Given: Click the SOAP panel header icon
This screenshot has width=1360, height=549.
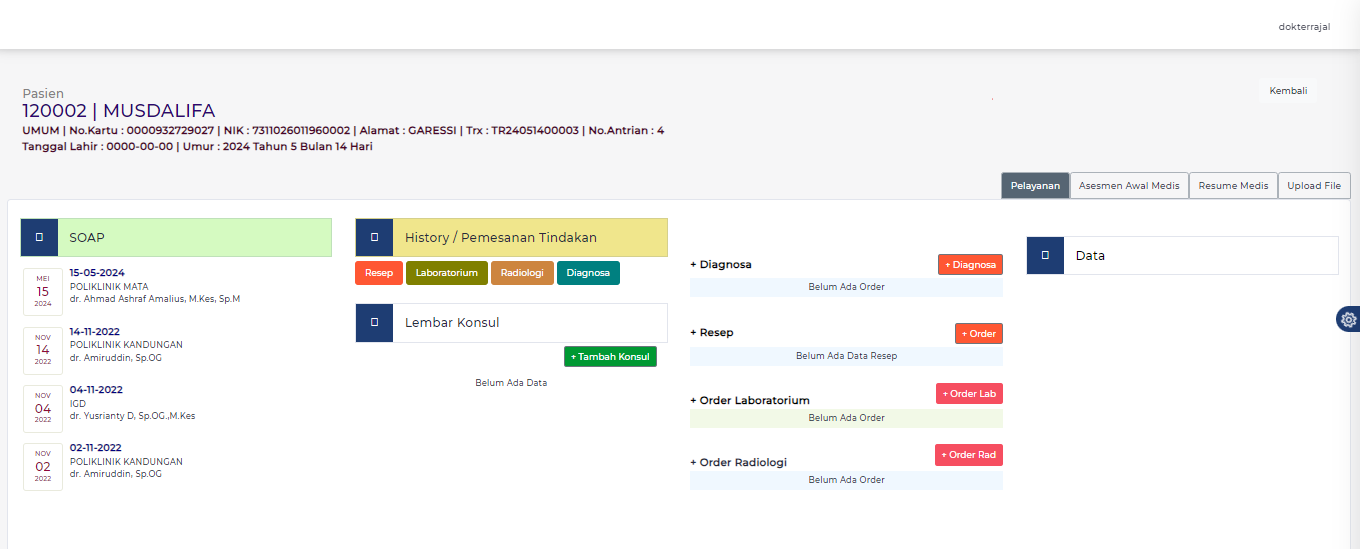Looking at the screenshot, I should [39, 238].
